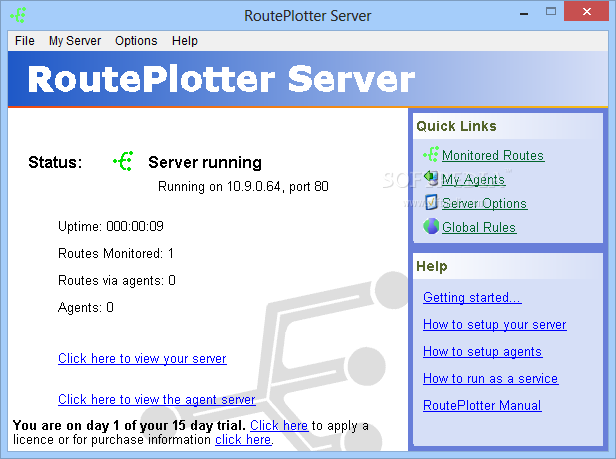Click the 'Status:' label
This screenshot has height=459, width=616.
[x=55, y=162]
